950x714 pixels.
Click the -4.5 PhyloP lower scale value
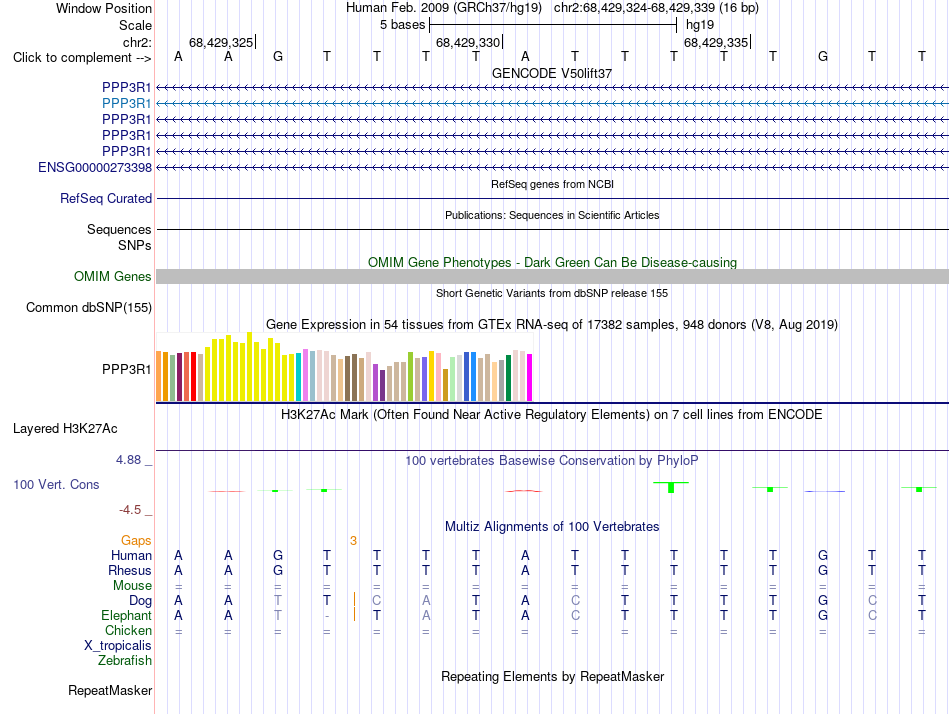pos(130,510)
